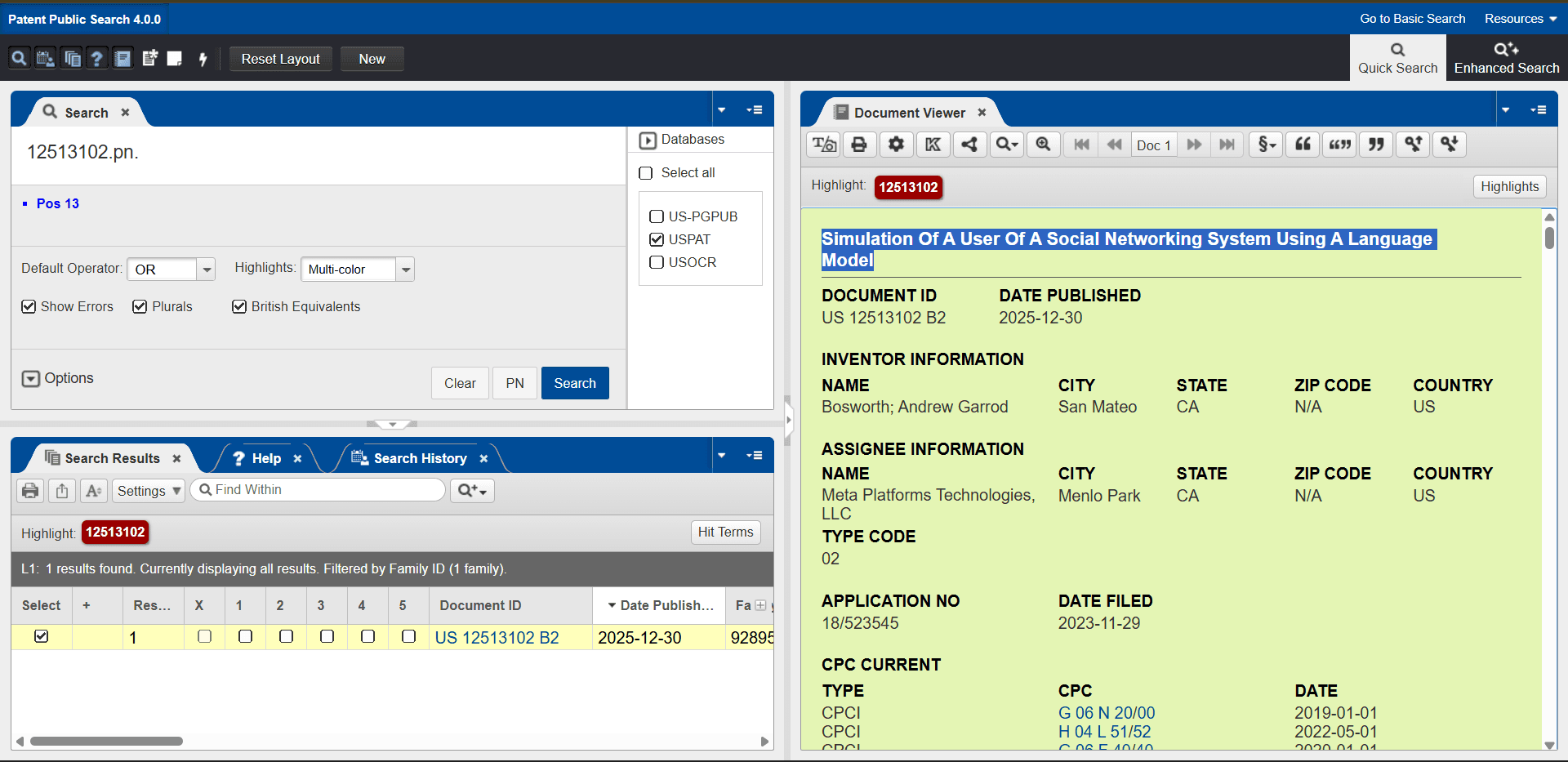Uncheck Select box for result row 1
The width and height of the screenshot is (1568, 762).
[x=42, y=636]
